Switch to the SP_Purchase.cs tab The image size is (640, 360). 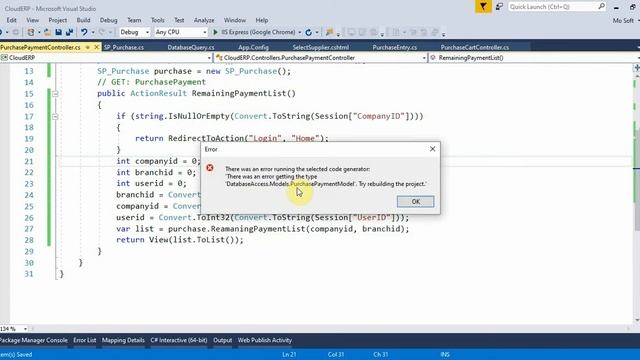pos(124,47)
